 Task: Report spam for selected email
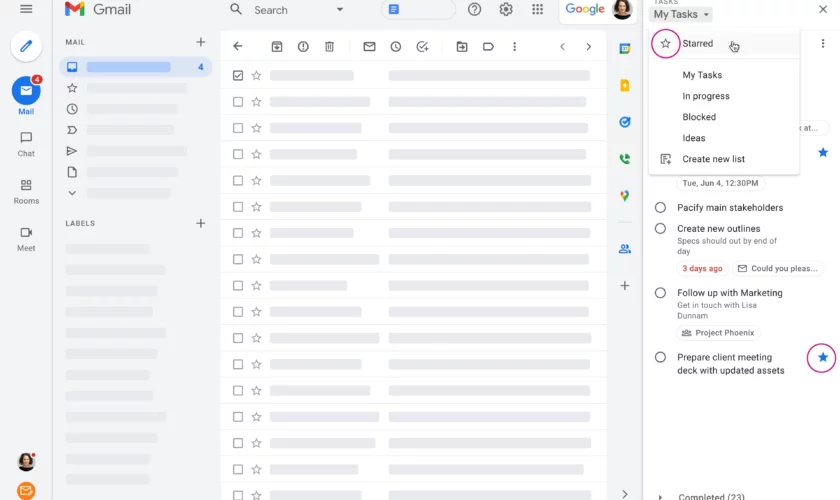coord(303,47)
